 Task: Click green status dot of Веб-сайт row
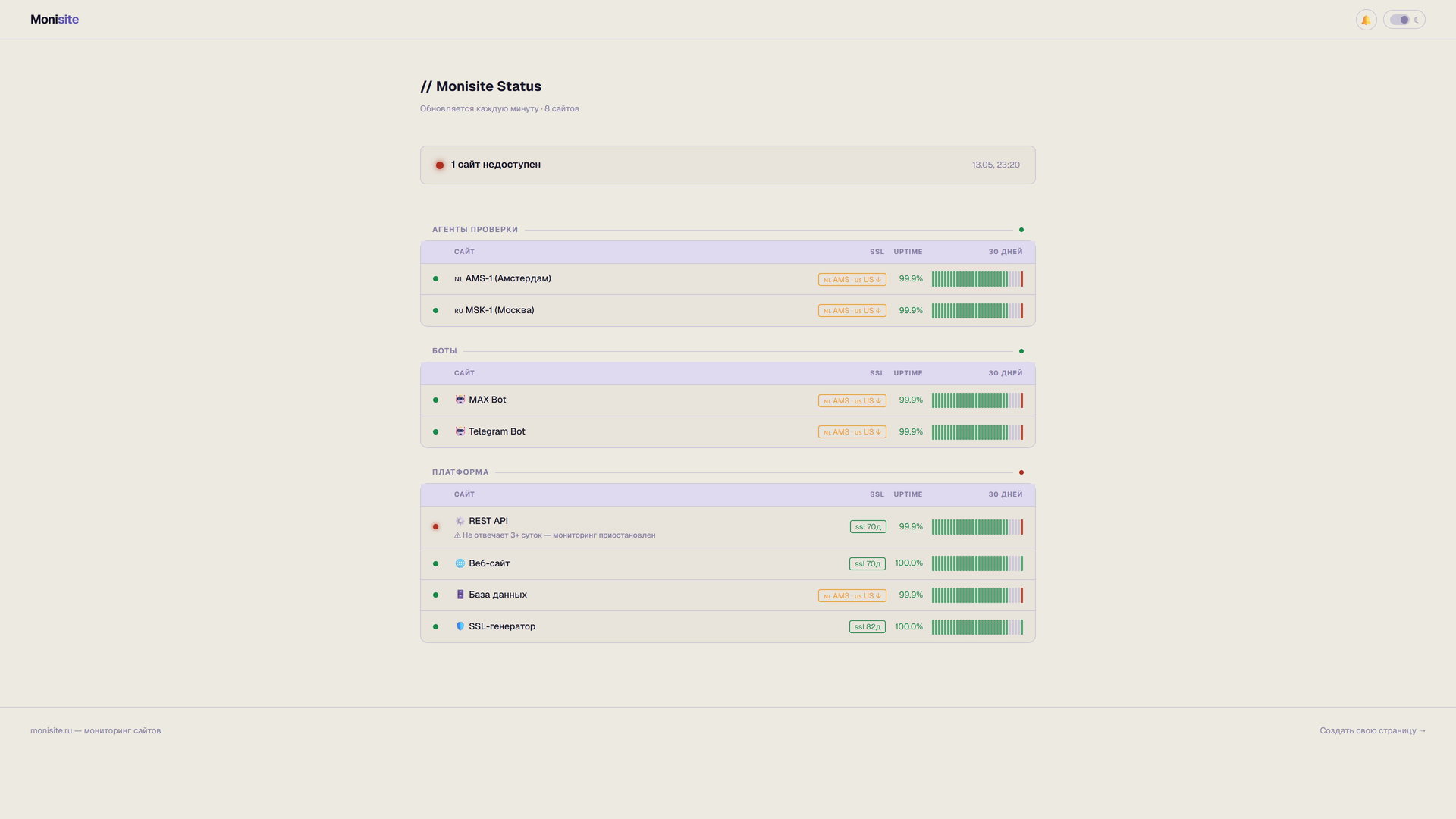click(435, 564)
